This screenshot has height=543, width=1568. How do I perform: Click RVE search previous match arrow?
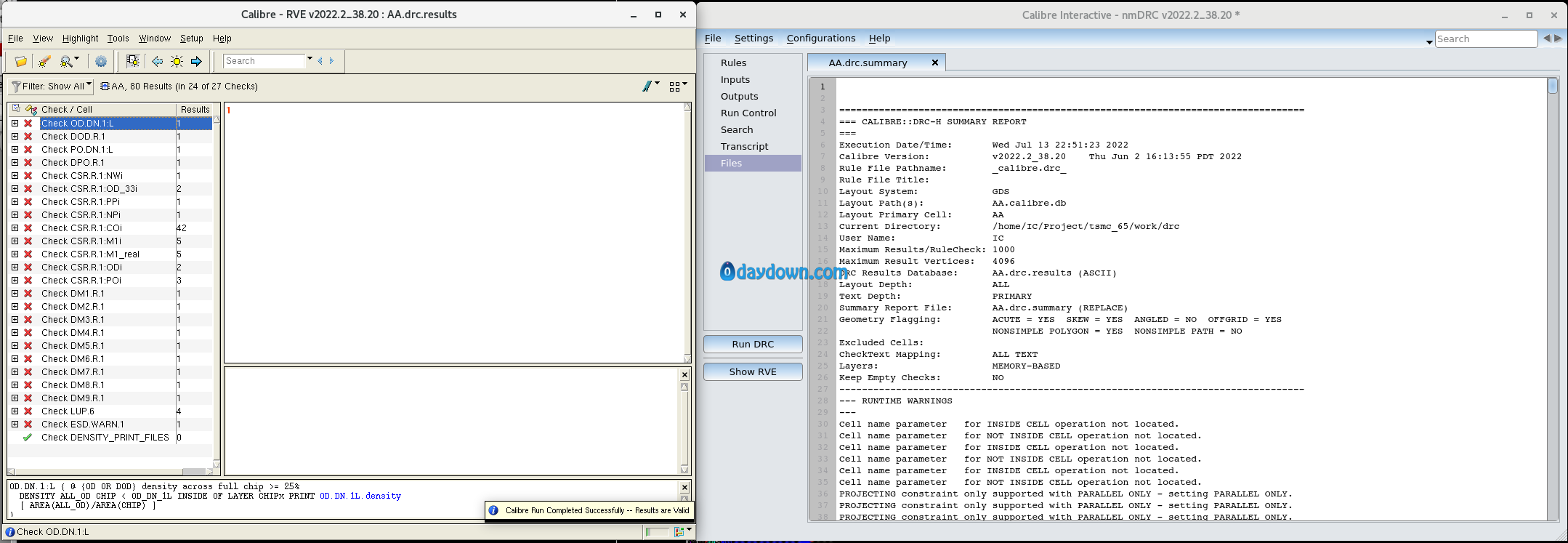(x=320, y=61)
